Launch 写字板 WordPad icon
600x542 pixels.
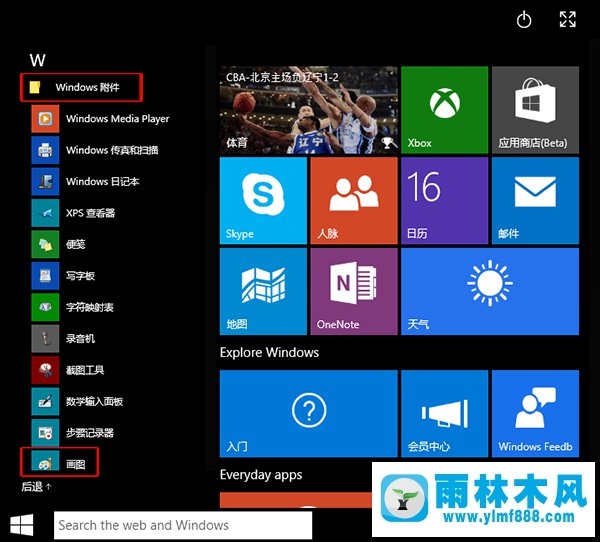click(x=45, y=276)
